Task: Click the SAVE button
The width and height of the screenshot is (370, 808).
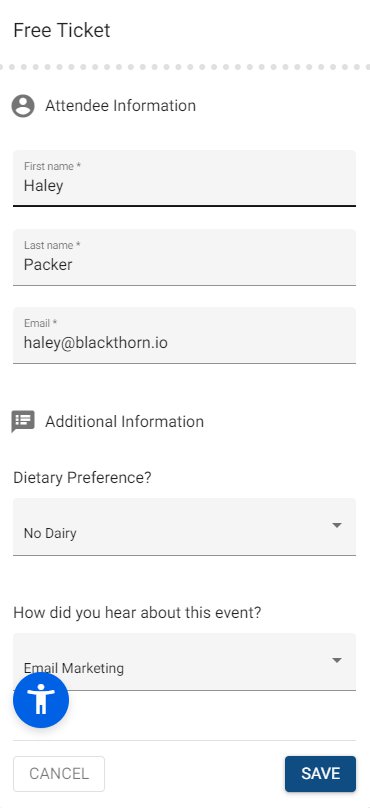Action: (x=321, y=773)
